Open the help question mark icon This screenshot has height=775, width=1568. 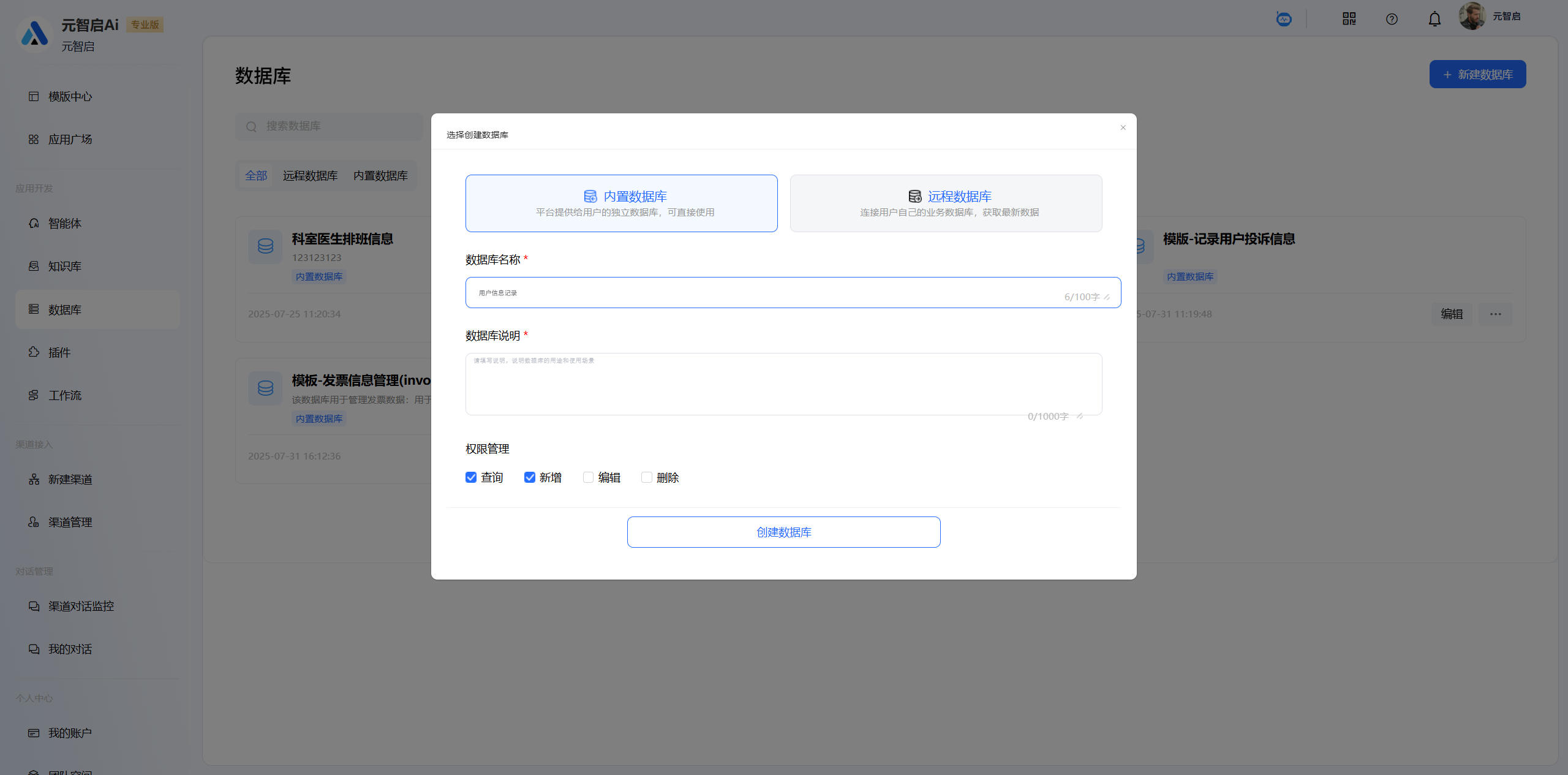(x=1392, y=19)
